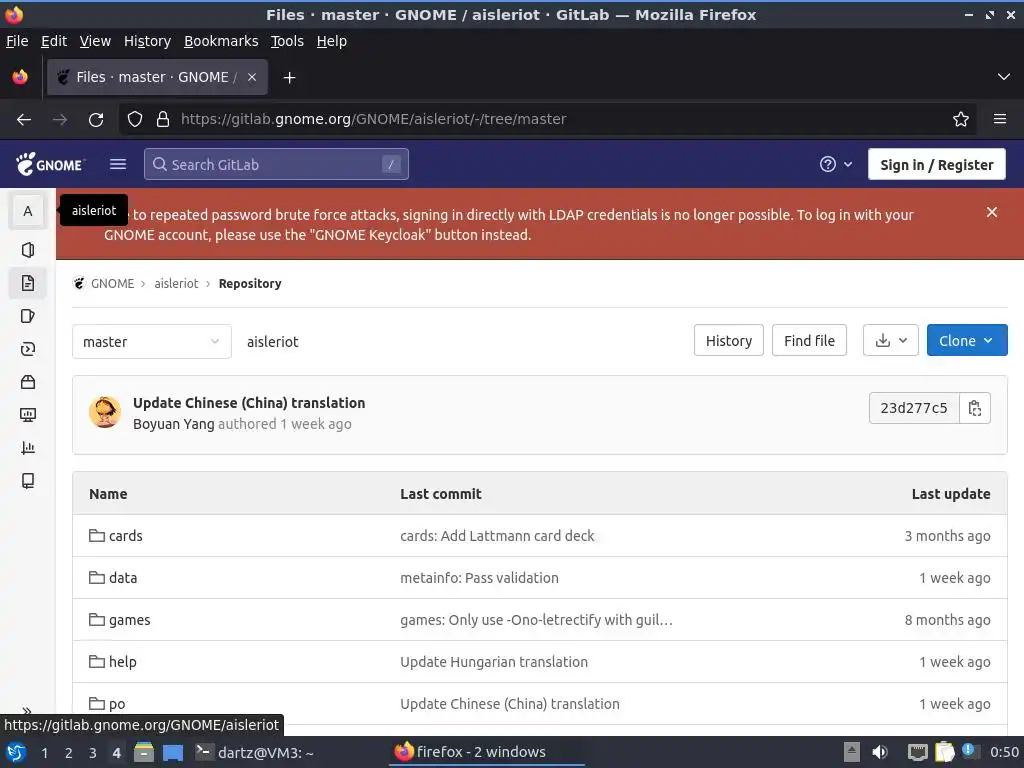Image resolution: width=1024 pixels, height=768 pixels.
Task: Reload the page in Firefox
Action: 96,120
